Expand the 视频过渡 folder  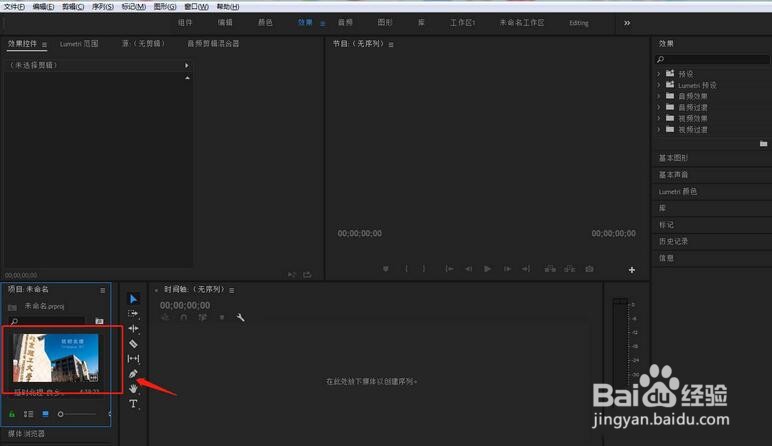[x=659, y=129]
